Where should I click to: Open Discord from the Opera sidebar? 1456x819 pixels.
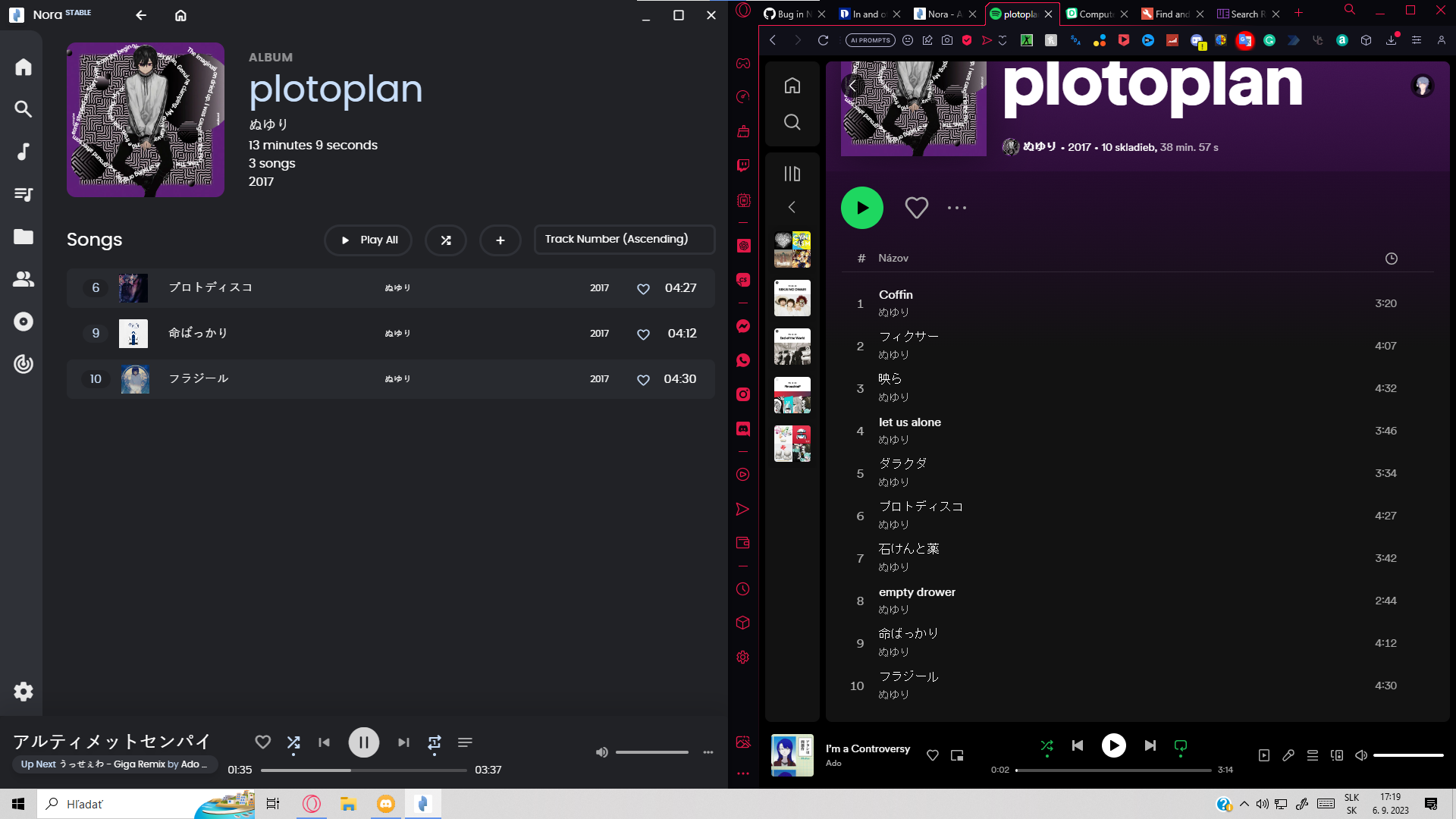[x=742, y=428]
